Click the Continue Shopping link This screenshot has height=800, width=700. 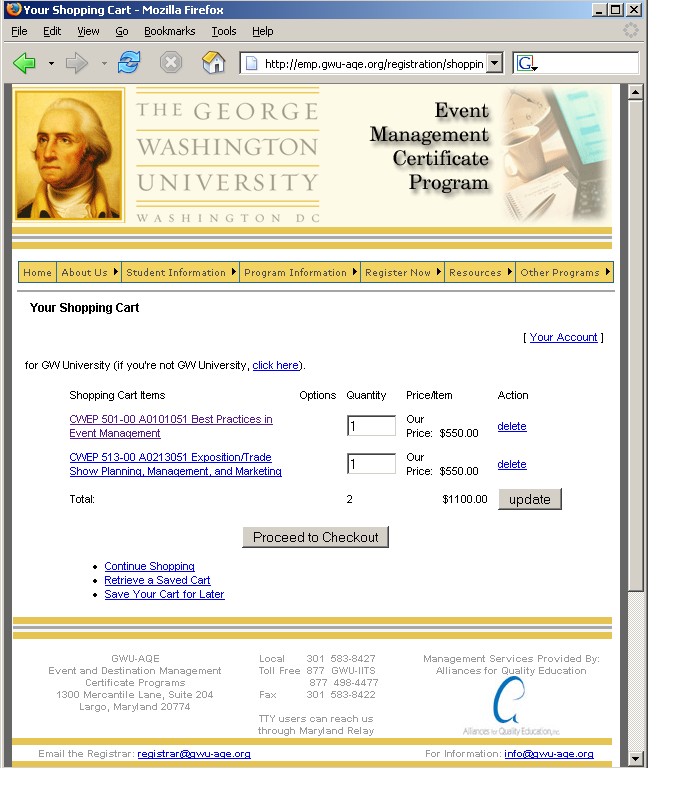[149, 566]
